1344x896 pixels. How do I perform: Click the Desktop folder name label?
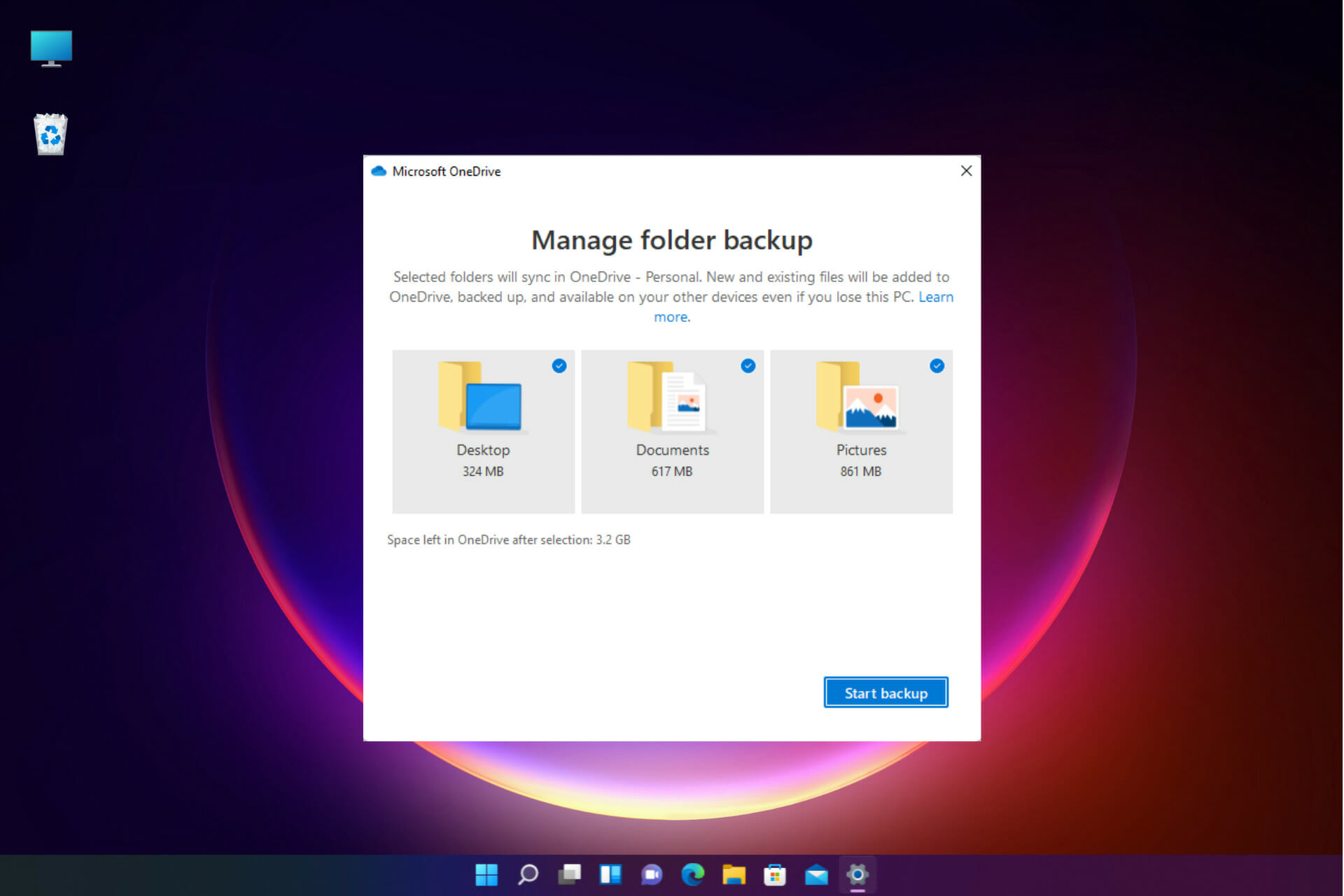pyautogui.click(x=483, y=450)
